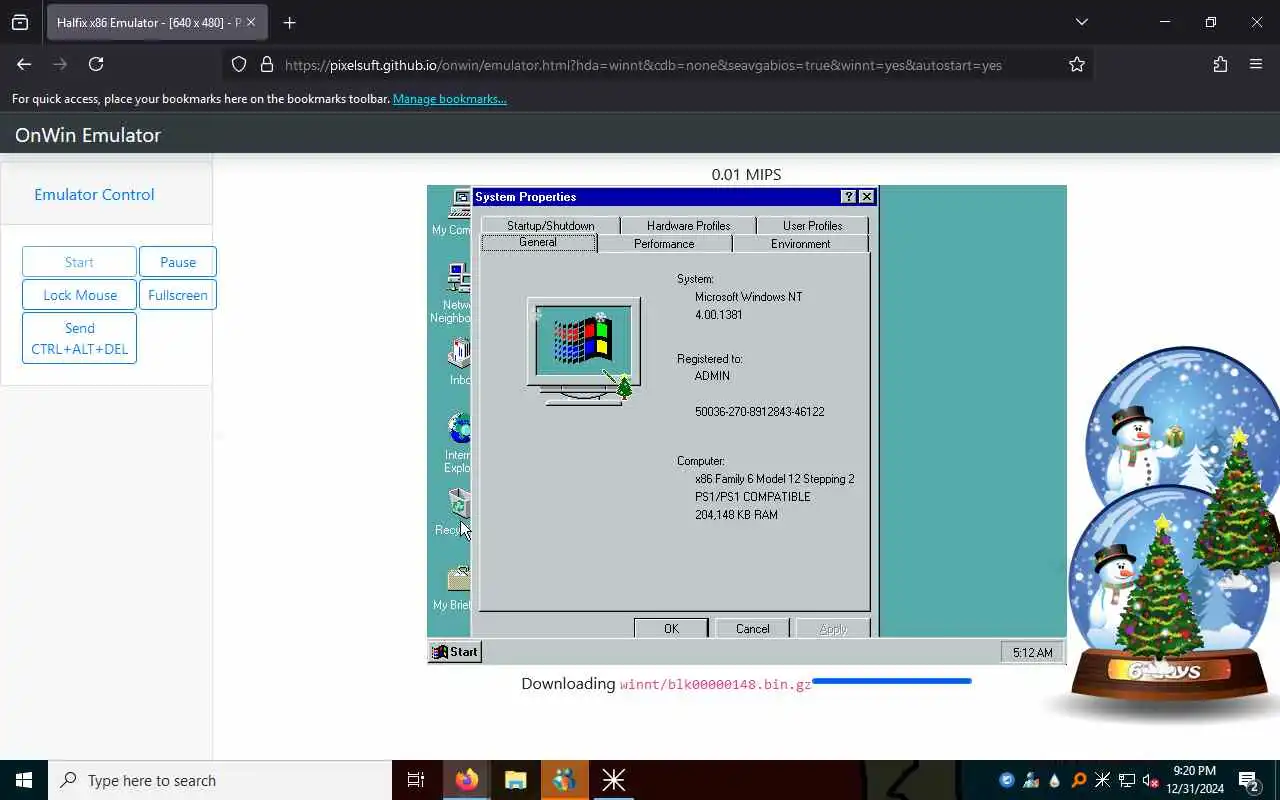Bookmark this page with the star
The height and width of the screenshot is (800, 1280).
[1076, 64]
